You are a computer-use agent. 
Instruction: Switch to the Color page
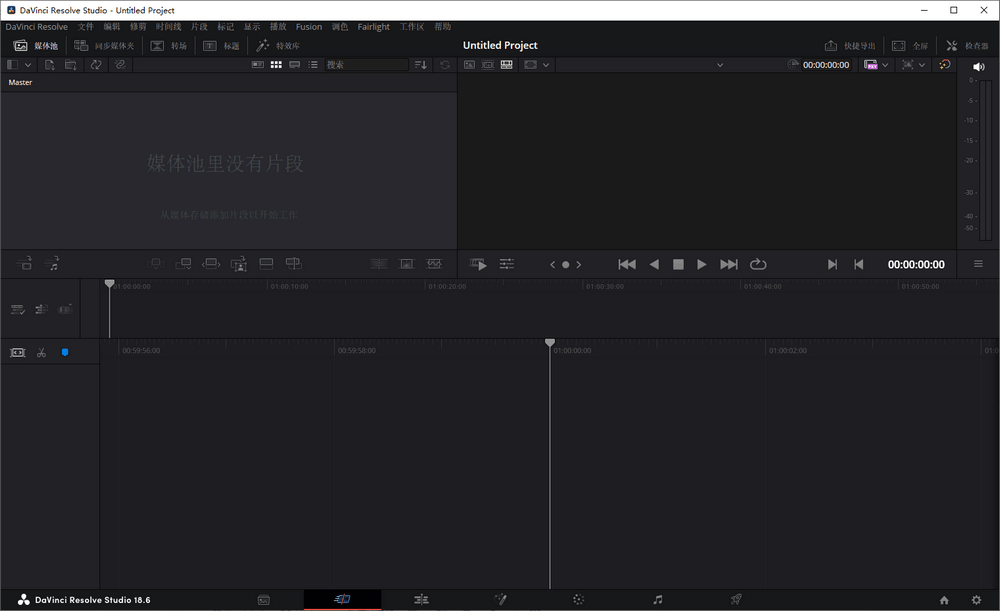[x=578, y=599]
